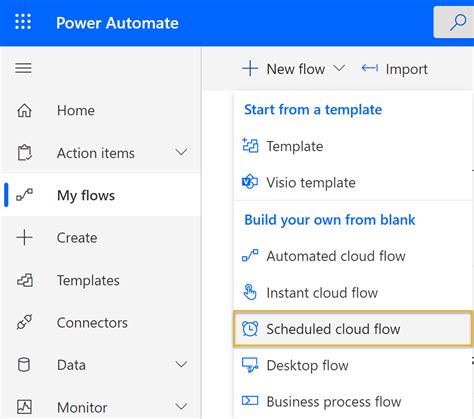Image resolution: width=474 pixels, height=419 pixels.
Task: Click the Home house icon
Action: coord(24,110)
